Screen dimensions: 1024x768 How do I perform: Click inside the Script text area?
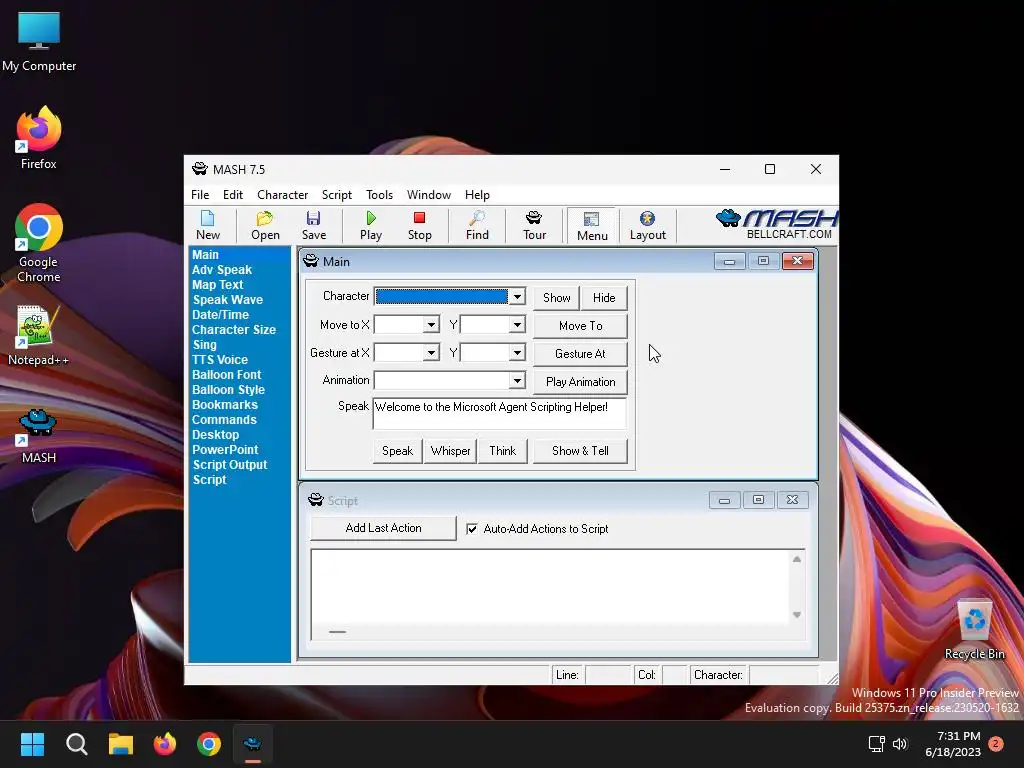(550, 586)
